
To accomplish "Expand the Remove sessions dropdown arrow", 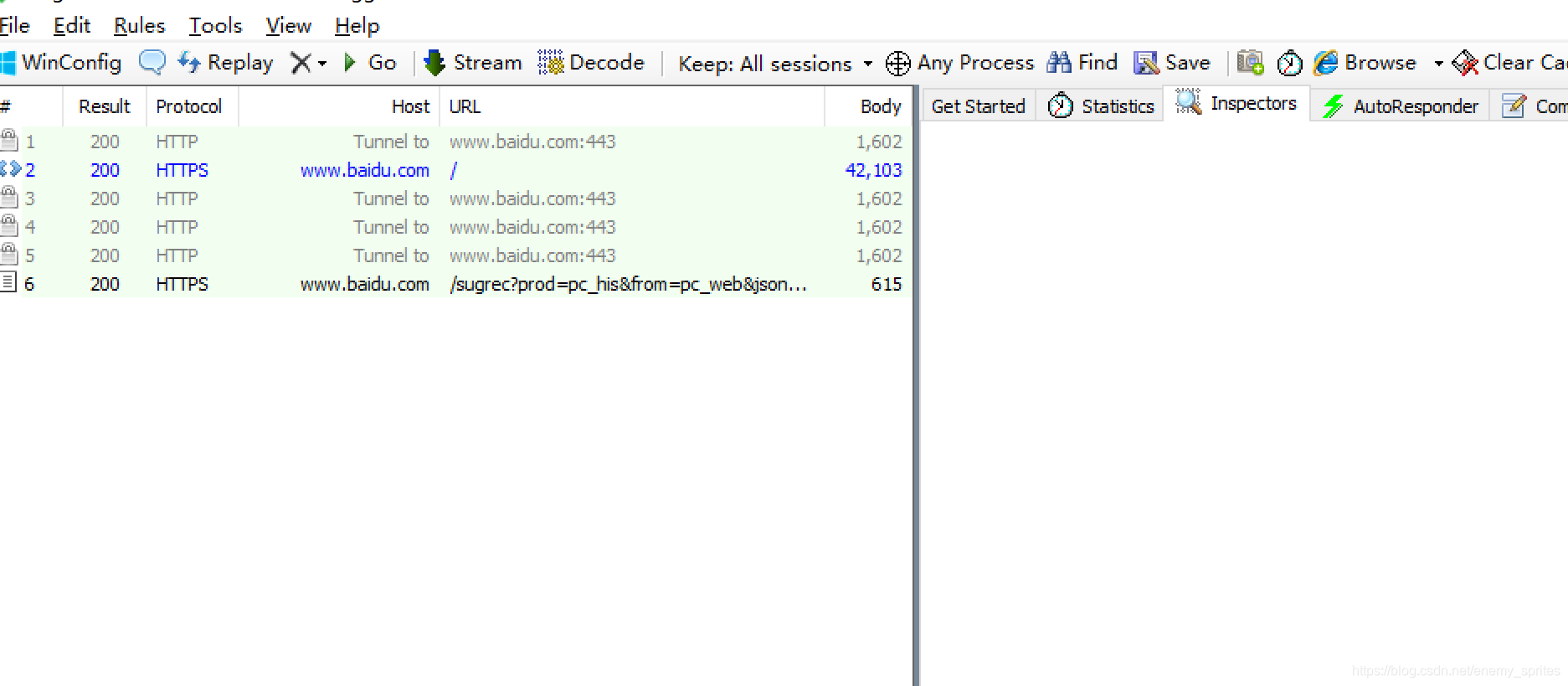I will [322, 64].
